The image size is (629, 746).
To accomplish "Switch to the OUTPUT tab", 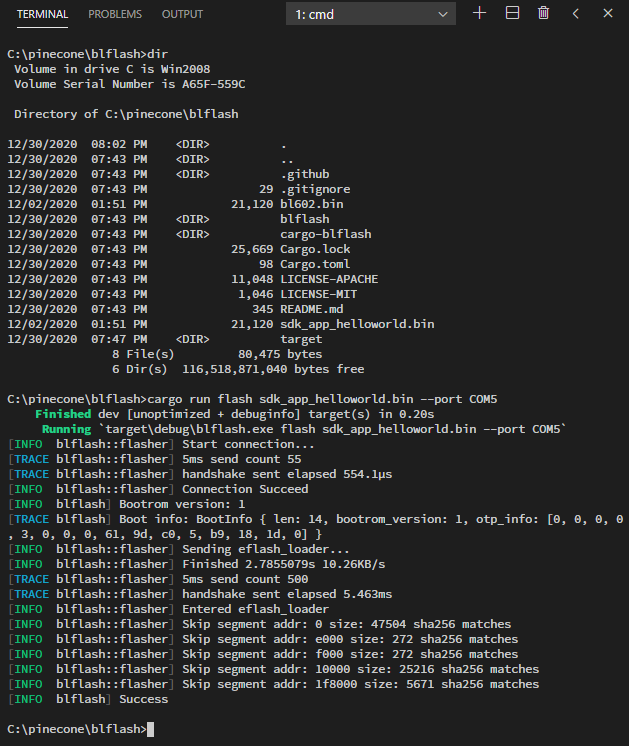I will click(x=182, y=14).
